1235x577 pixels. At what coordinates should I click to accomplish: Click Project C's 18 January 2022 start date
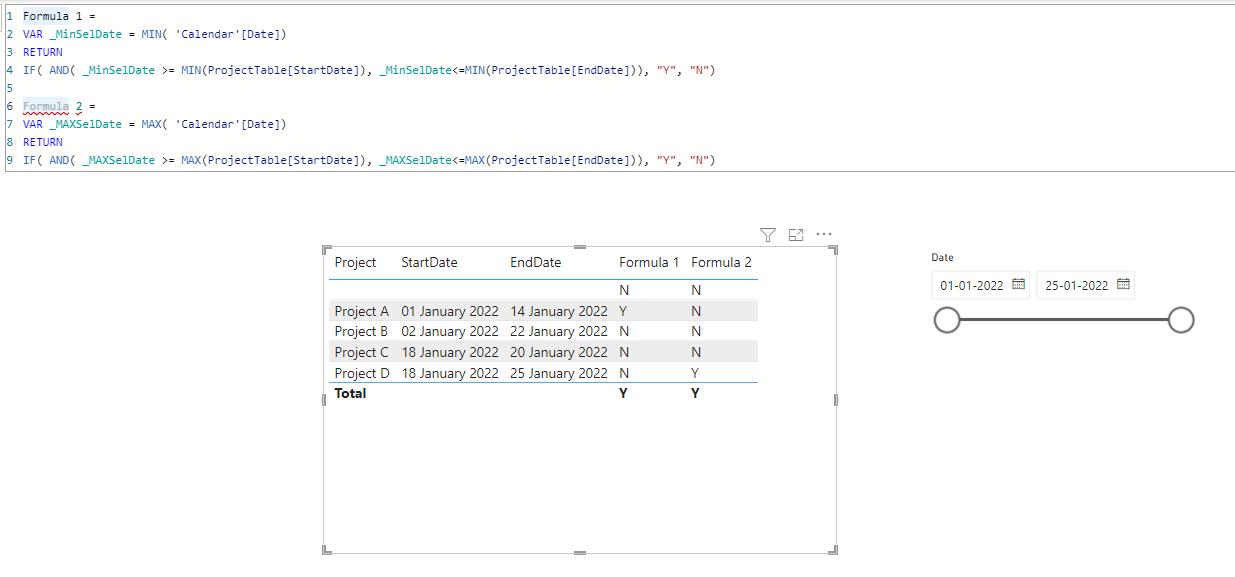coord(449,352)
